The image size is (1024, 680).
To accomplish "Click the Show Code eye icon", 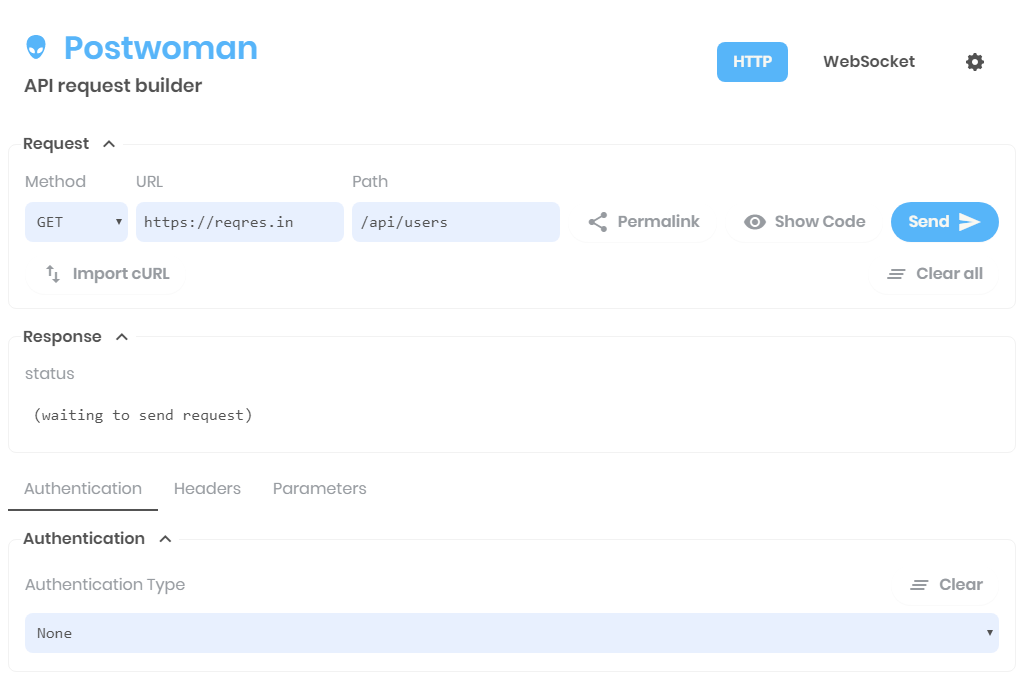I will tap(755, 221).
